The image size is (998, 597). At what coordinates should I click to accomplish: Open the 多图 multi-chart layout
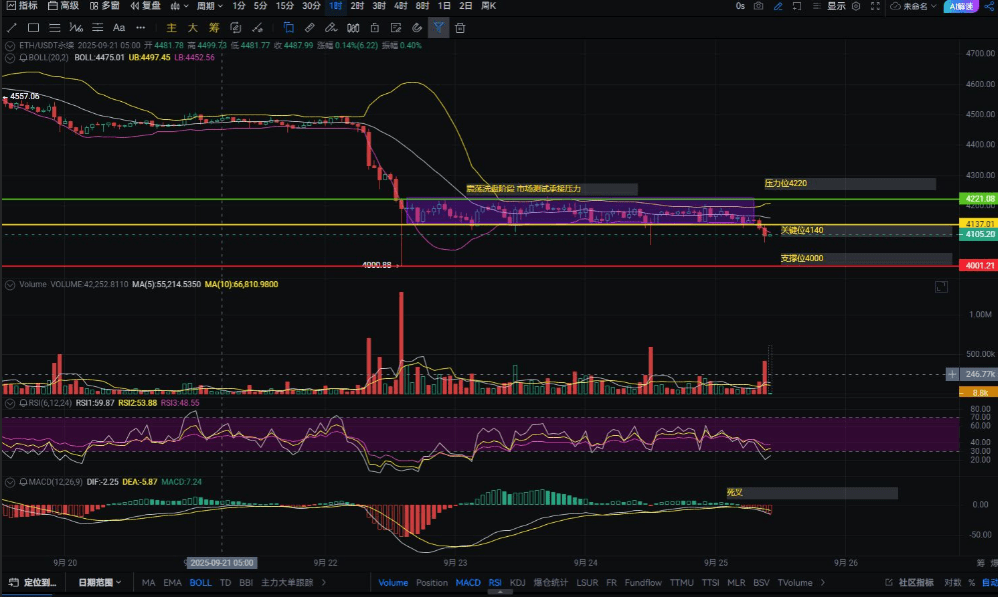104,6
